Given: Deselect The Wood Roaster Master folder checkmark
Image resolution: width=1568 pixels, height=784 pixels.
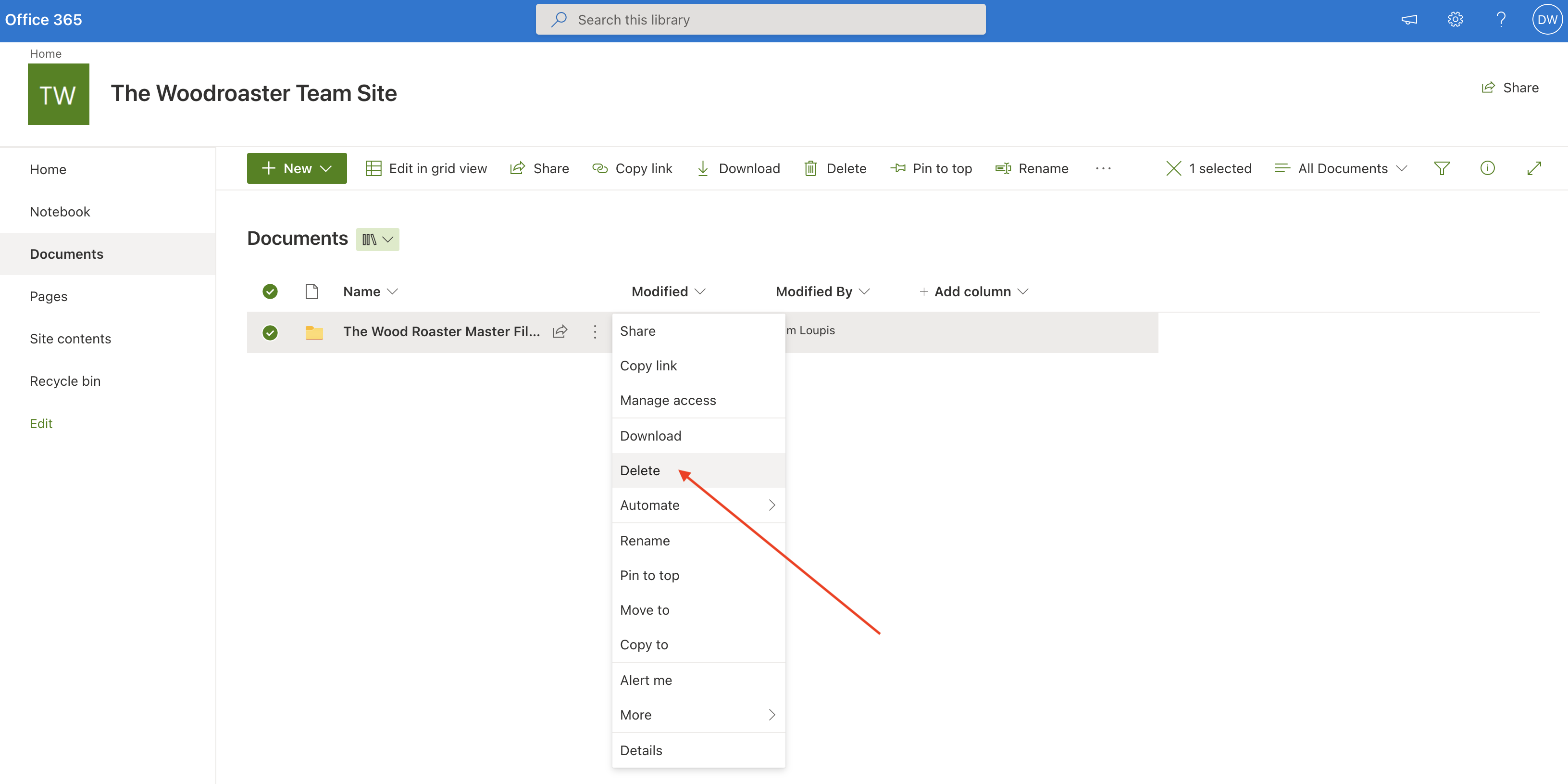Looking at the screenshot, I should pos(270,332).
